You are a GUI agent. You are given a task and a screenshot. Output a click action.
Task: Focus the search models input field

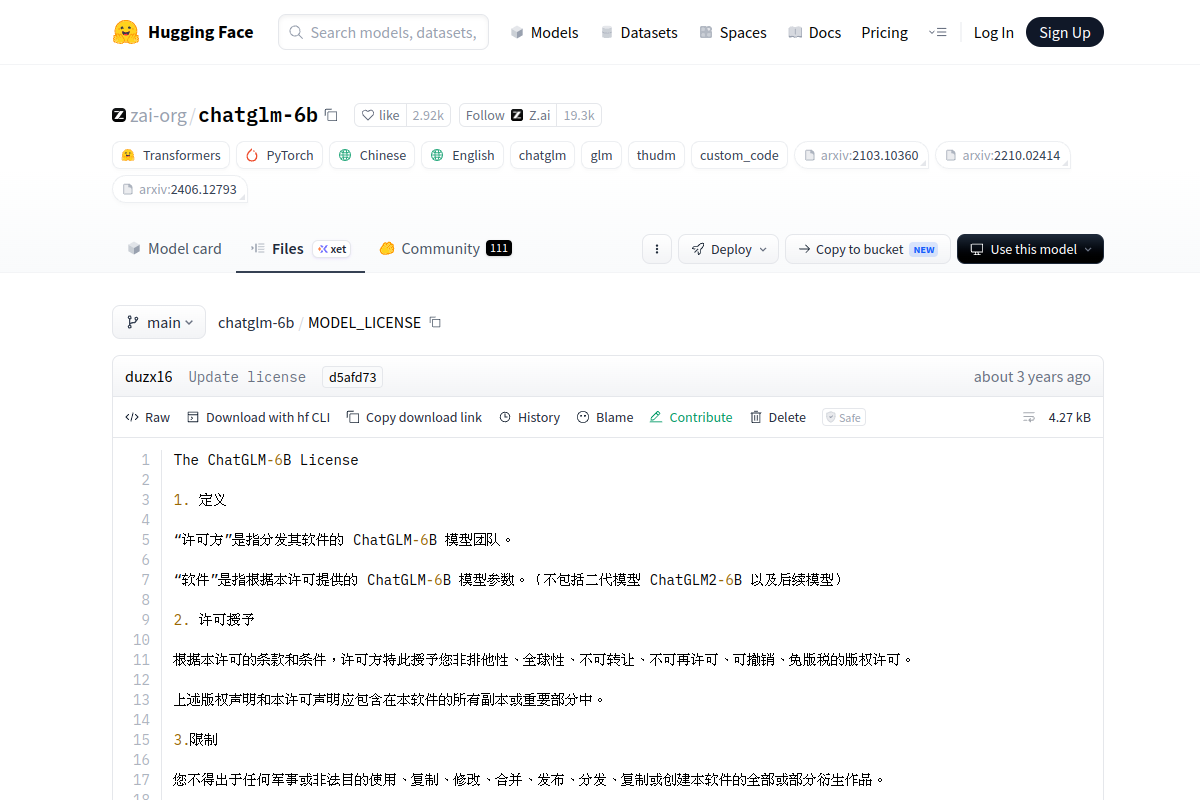pos(383,32)
